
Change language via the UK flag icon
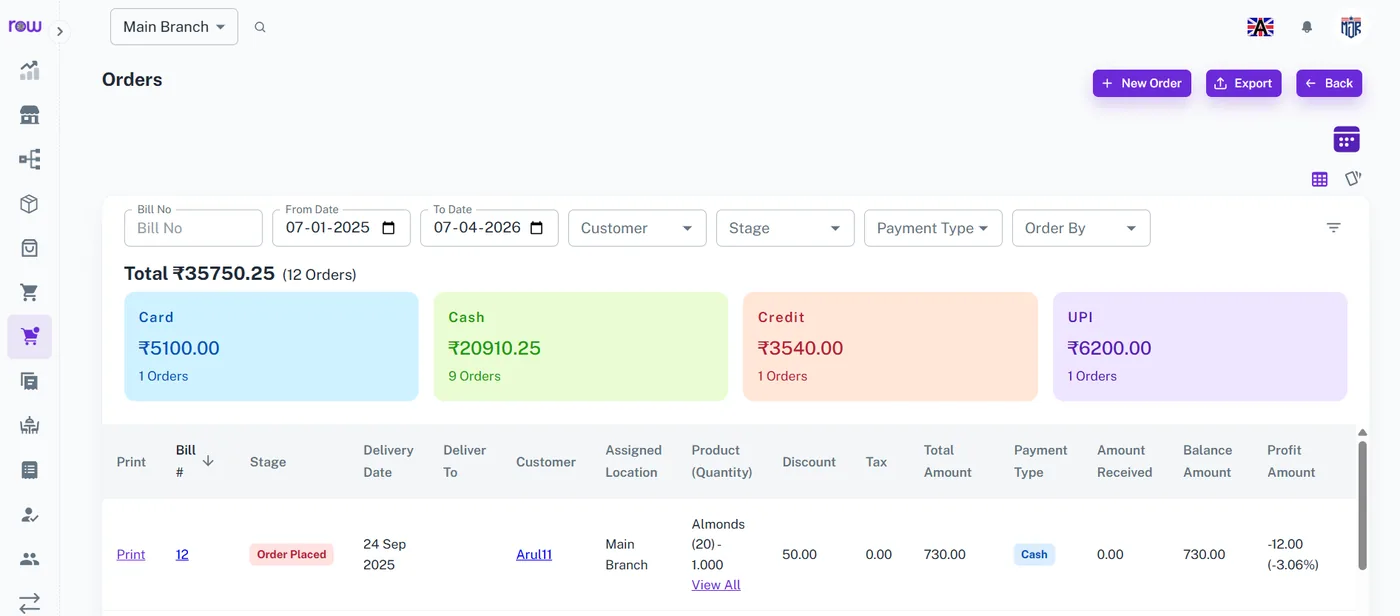coord(1260,27)
